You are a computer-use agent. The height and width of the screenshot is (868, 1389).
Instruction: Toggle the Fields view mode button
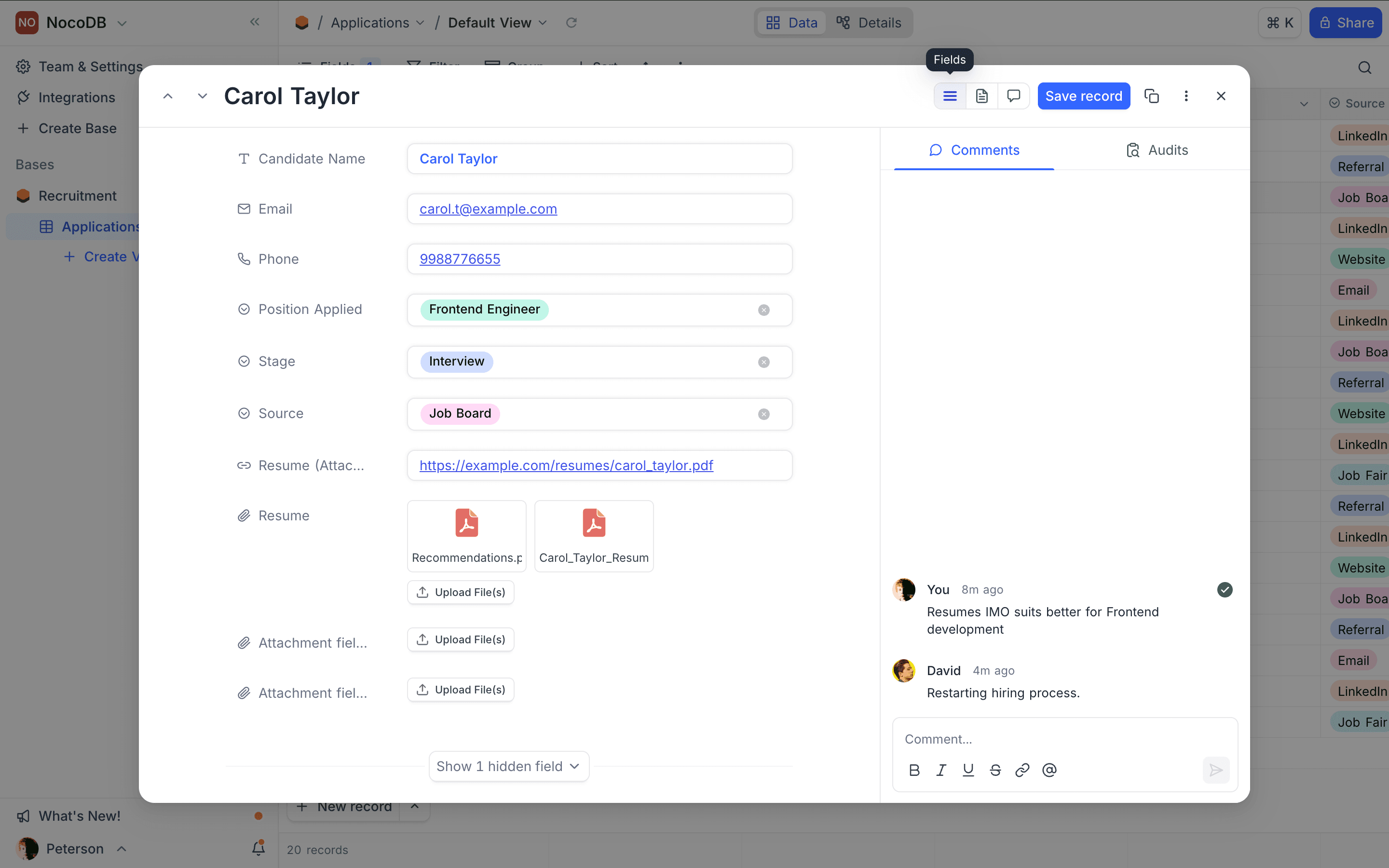click(x=950, y=96)
